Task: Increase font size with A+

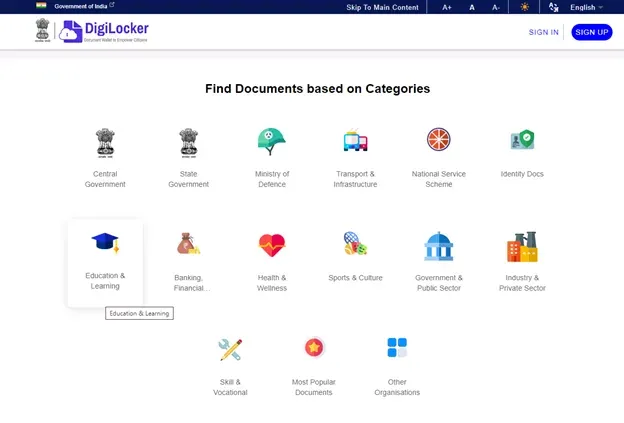Action: tap(447, 7)
